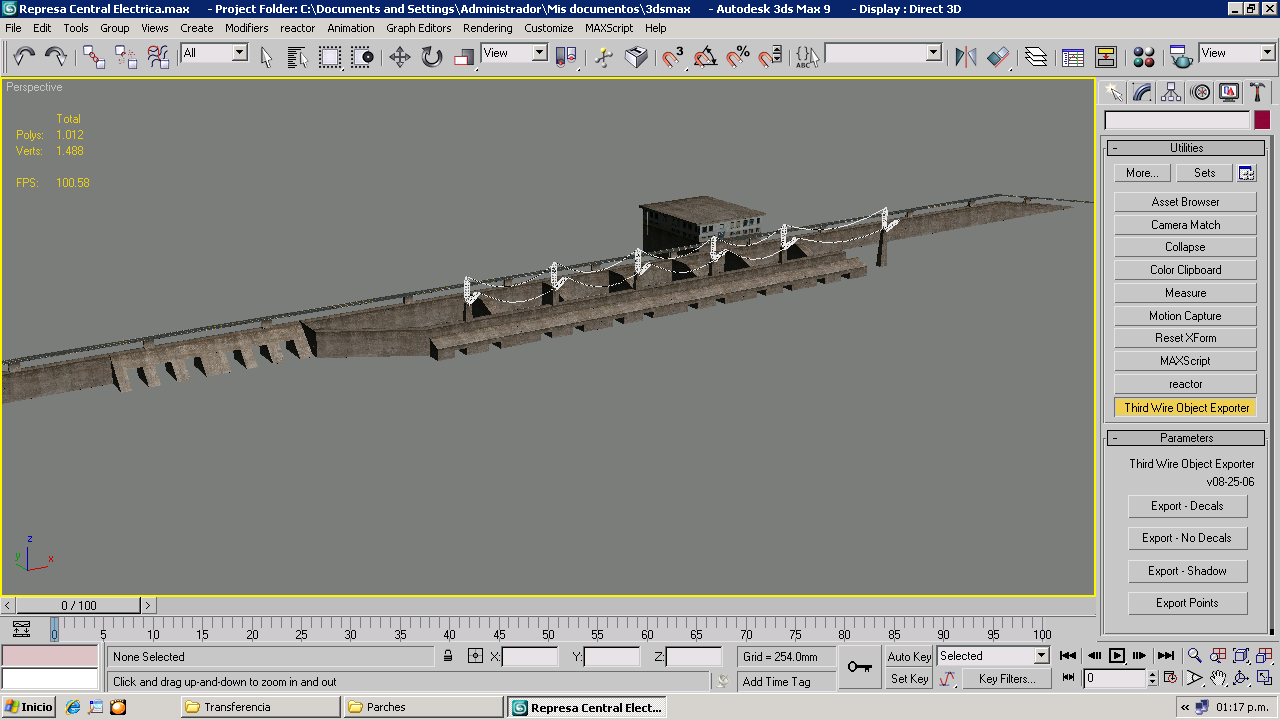Click the Unlink Selection icon

(126, 57)
